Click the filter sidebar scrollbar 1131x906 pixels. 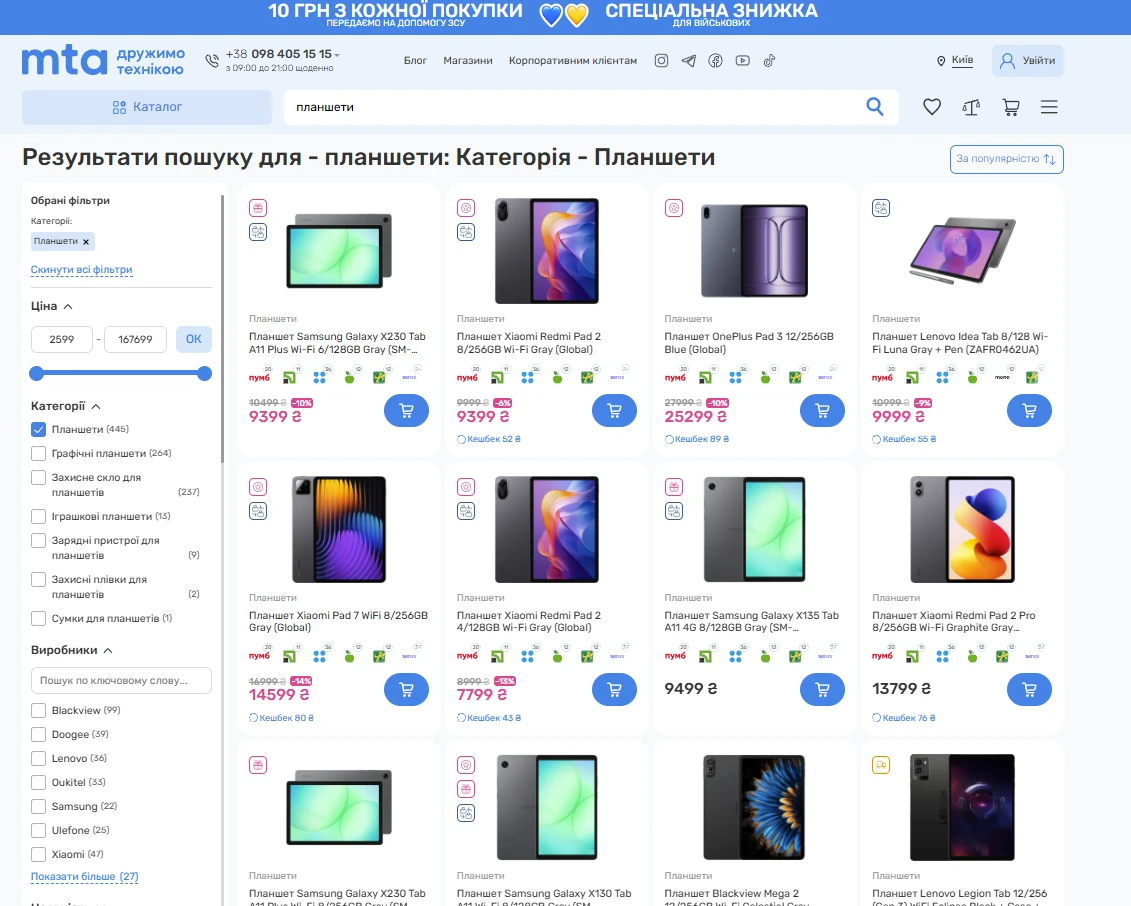click(222, 328)
